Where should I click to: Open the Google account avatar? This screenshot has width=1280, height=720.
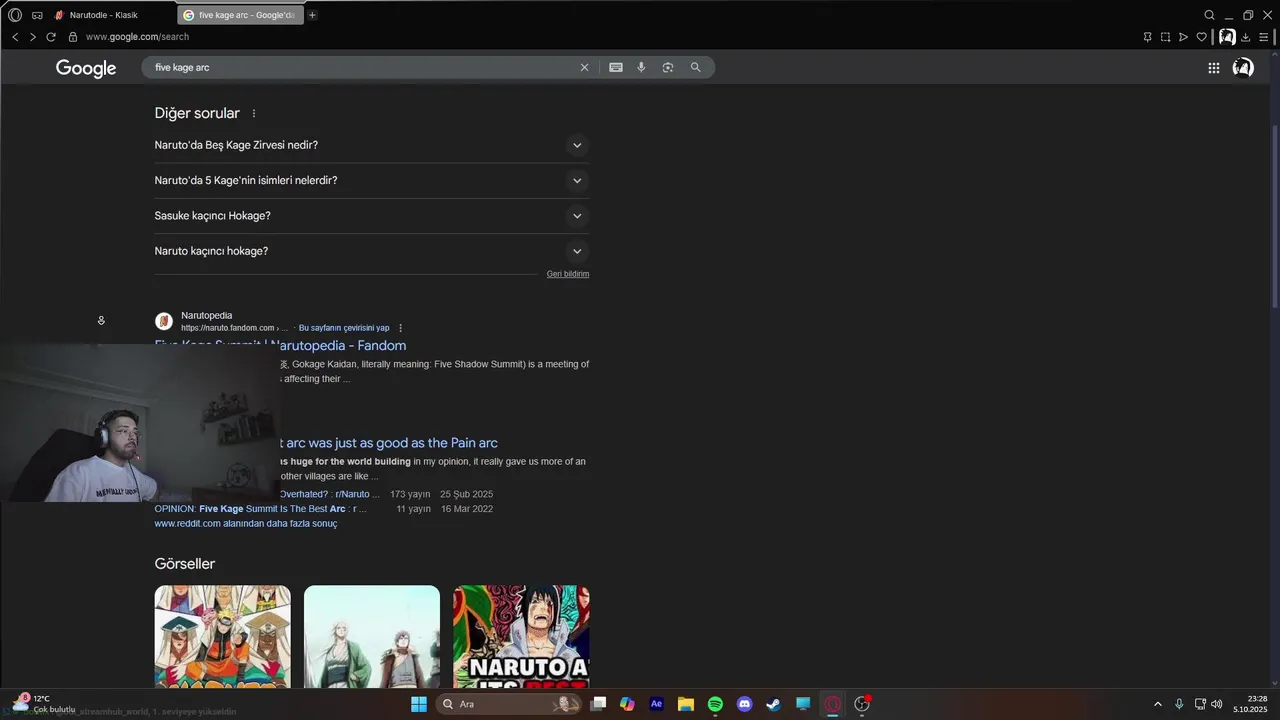[1243, 68]
